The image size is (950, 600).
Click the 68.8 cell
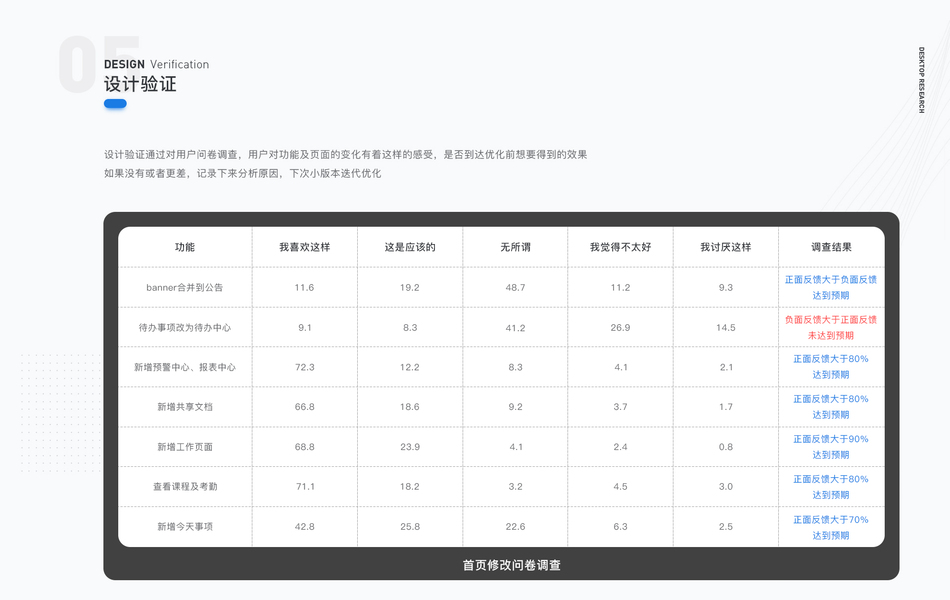(x=305, y=447)
